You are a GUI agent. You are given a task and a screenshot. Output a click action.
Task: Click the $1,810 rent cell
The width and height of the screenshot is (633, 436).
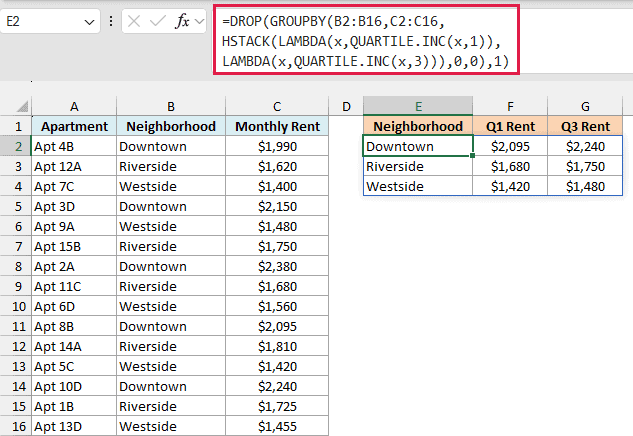click(277, 346)
